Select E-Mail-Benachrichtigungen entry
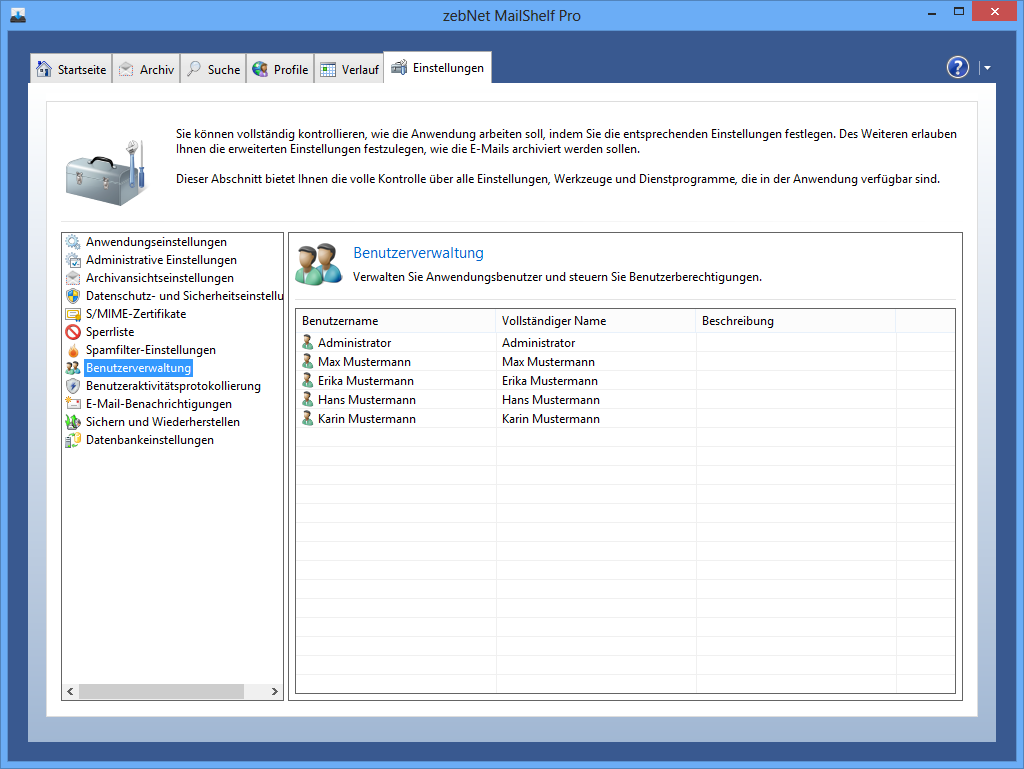1024x769 pixels. coord(159,404)
